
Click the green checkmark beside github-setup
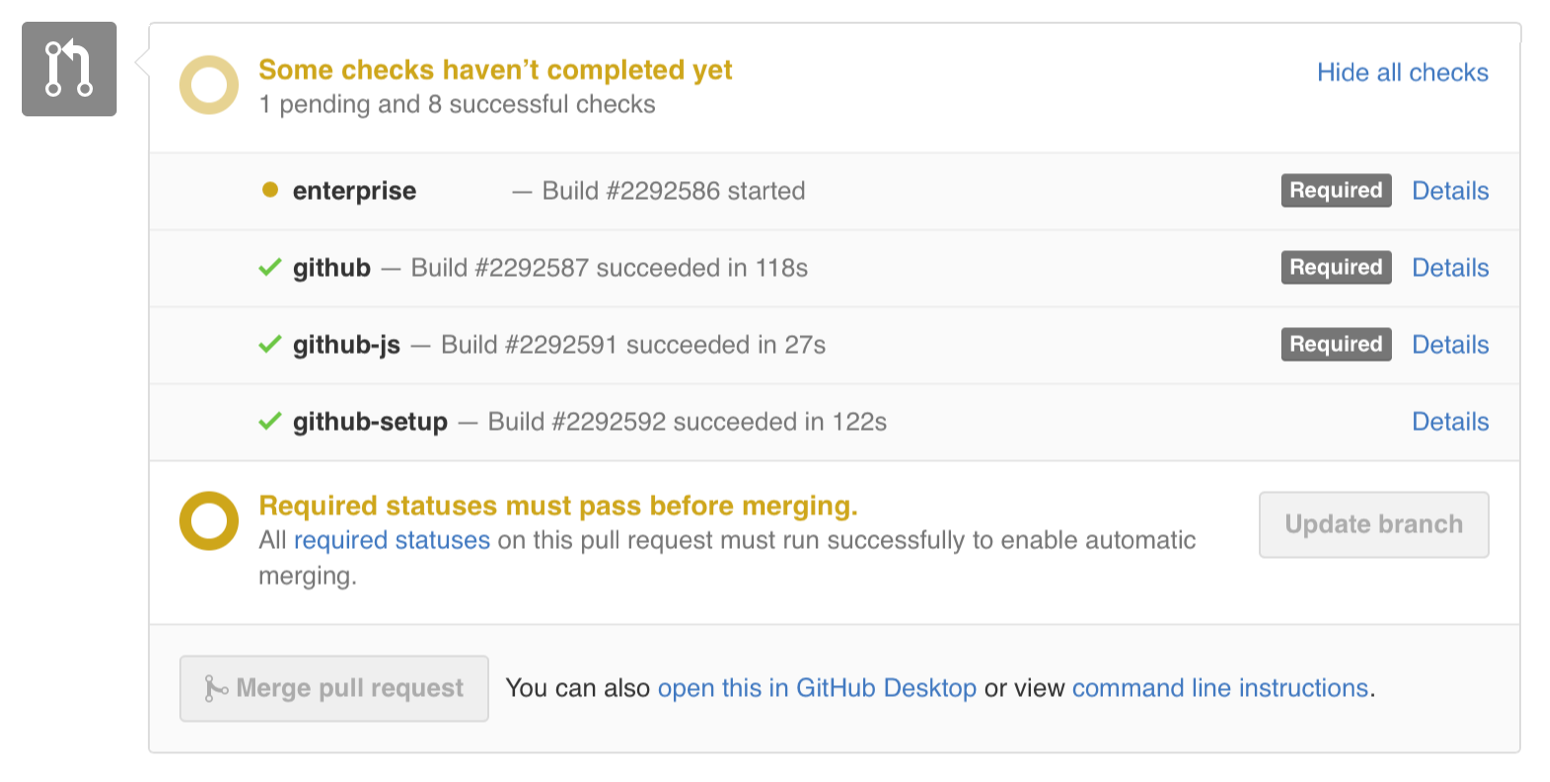pos(269,422)
